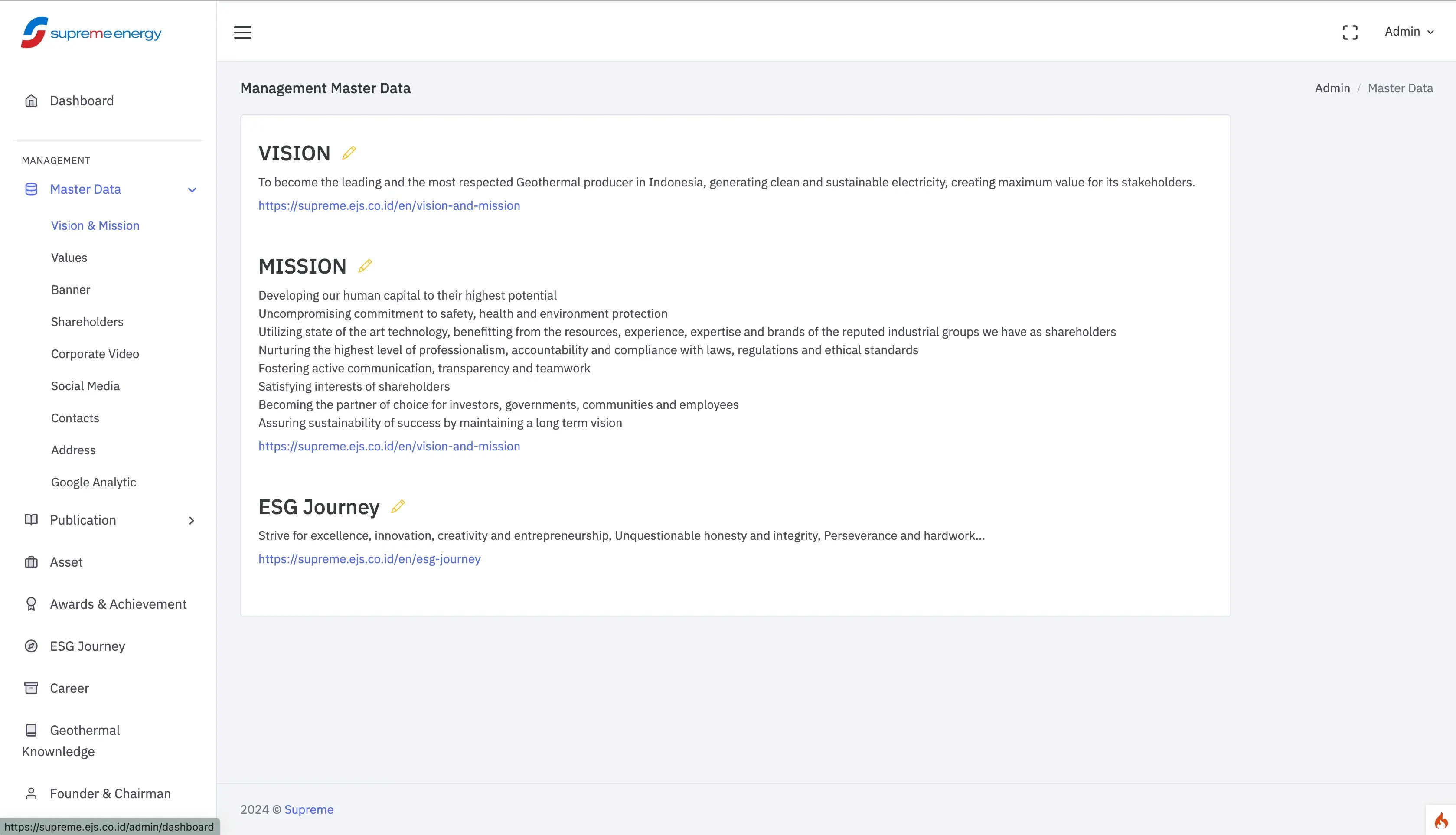This screenshot has width=1456, height=835.
Task: Click the Supreme footer link
Action: point(309,809)
